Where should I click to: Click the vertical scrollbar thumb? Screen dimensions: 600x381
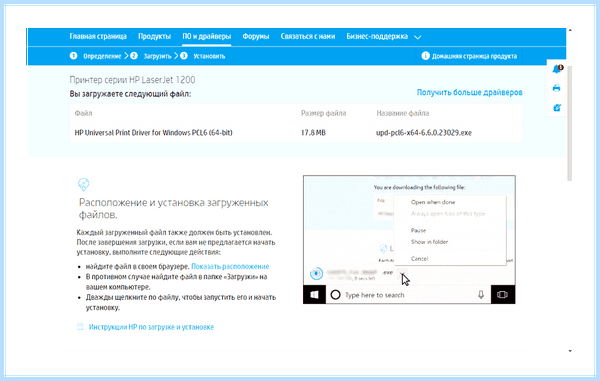[x=570, y=122]
